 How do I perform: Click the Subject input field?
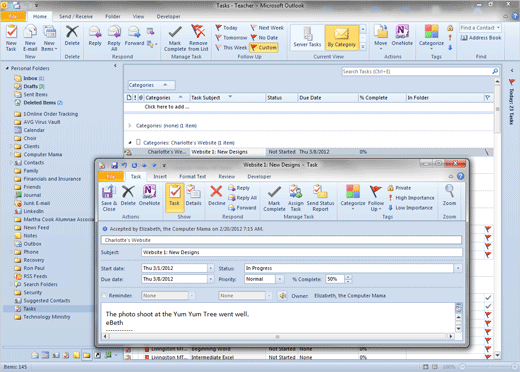click(x=302, y=252)
